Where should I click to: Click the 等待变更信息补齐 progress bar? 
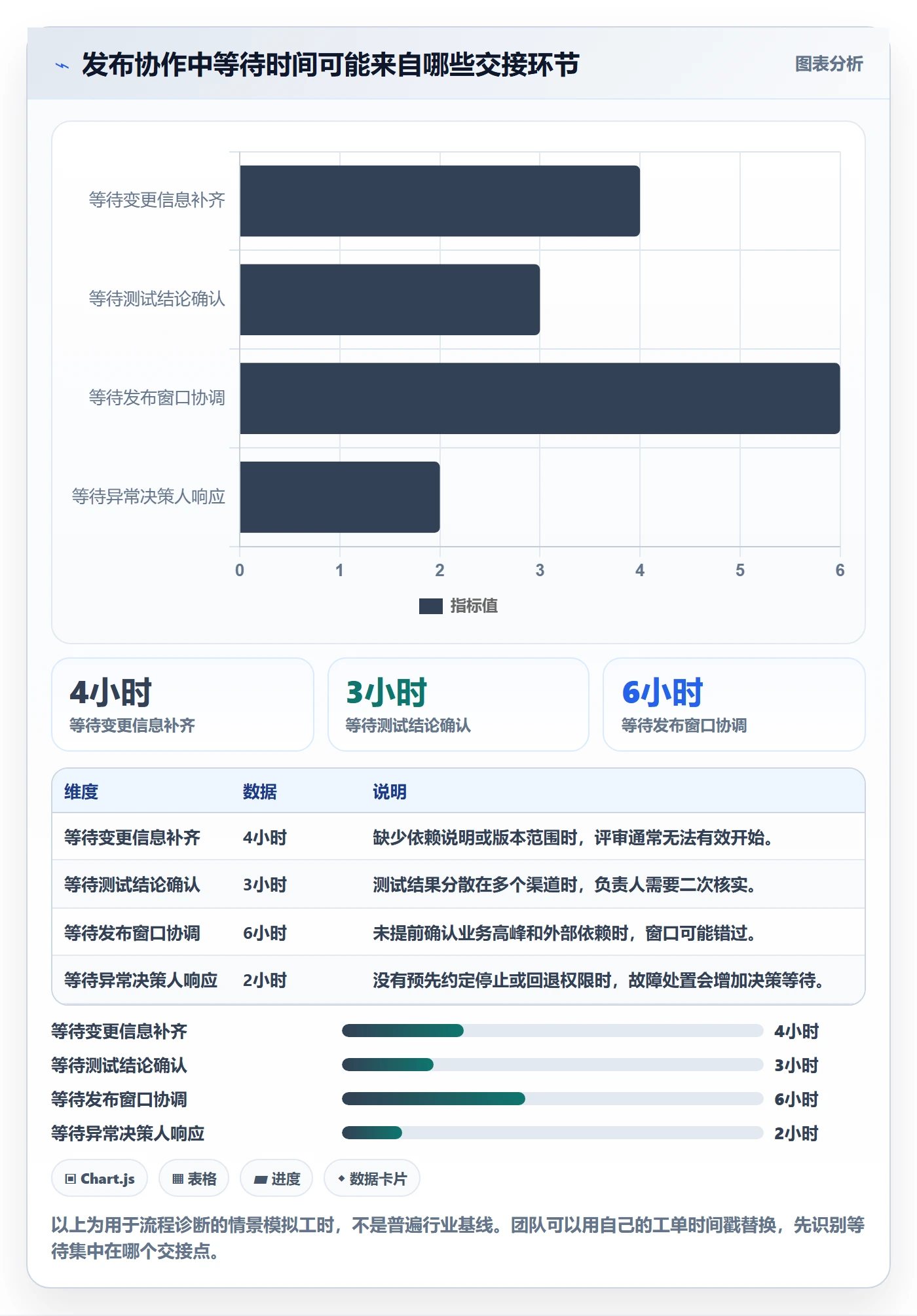[x=552, y=1031]
